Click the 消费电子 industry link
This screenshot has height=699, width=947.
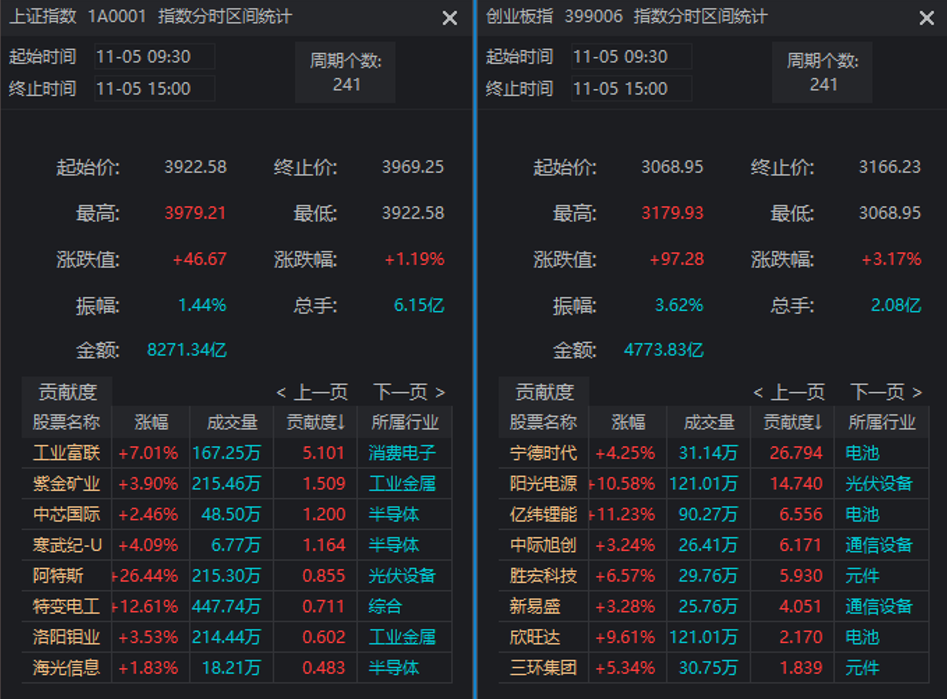[x=399, y=452]
